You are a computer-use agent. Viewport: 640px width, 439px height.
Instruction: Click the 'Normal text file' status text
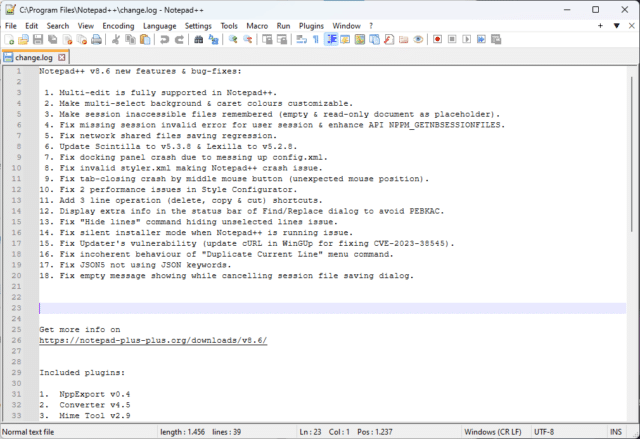28,432
